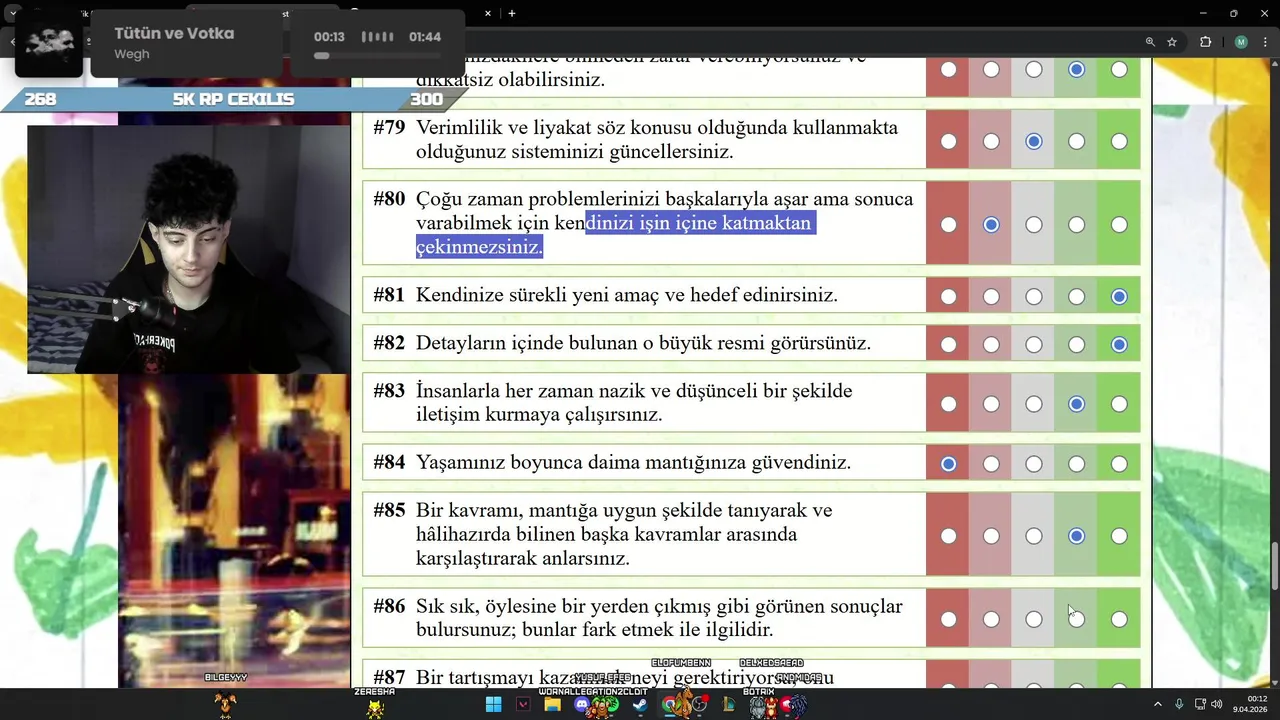Close the current browser tab
The height and width of the screenshot is (720, 1280).
pyautogui.click(x=488, y=13)
